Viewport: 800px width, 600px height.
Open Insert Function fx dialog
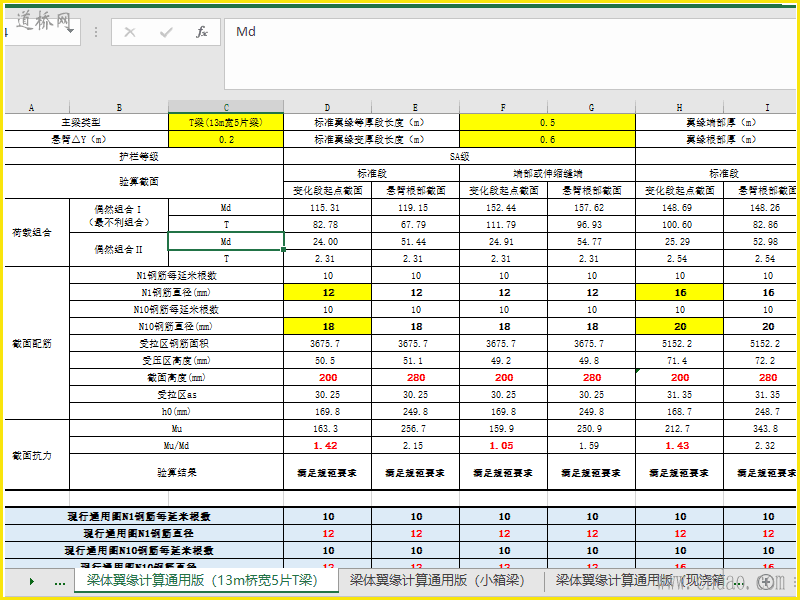[x=202, y=33]
